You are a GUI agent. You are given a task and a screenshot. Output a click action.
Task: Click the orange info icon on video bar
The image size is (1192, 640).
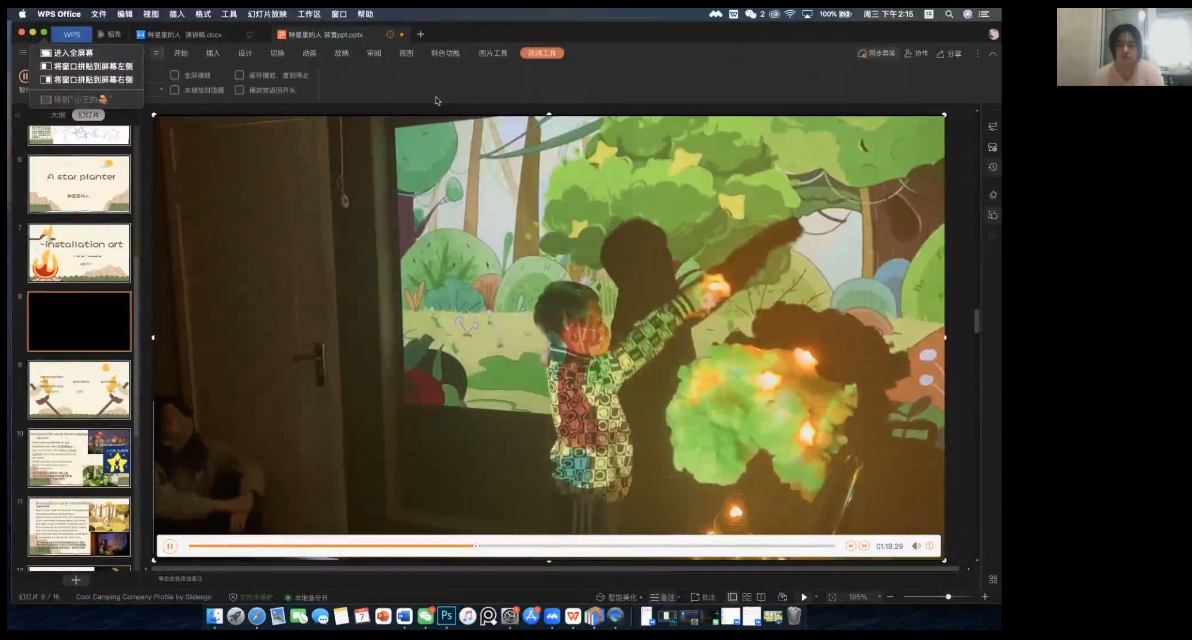click(x=930, y=546)
